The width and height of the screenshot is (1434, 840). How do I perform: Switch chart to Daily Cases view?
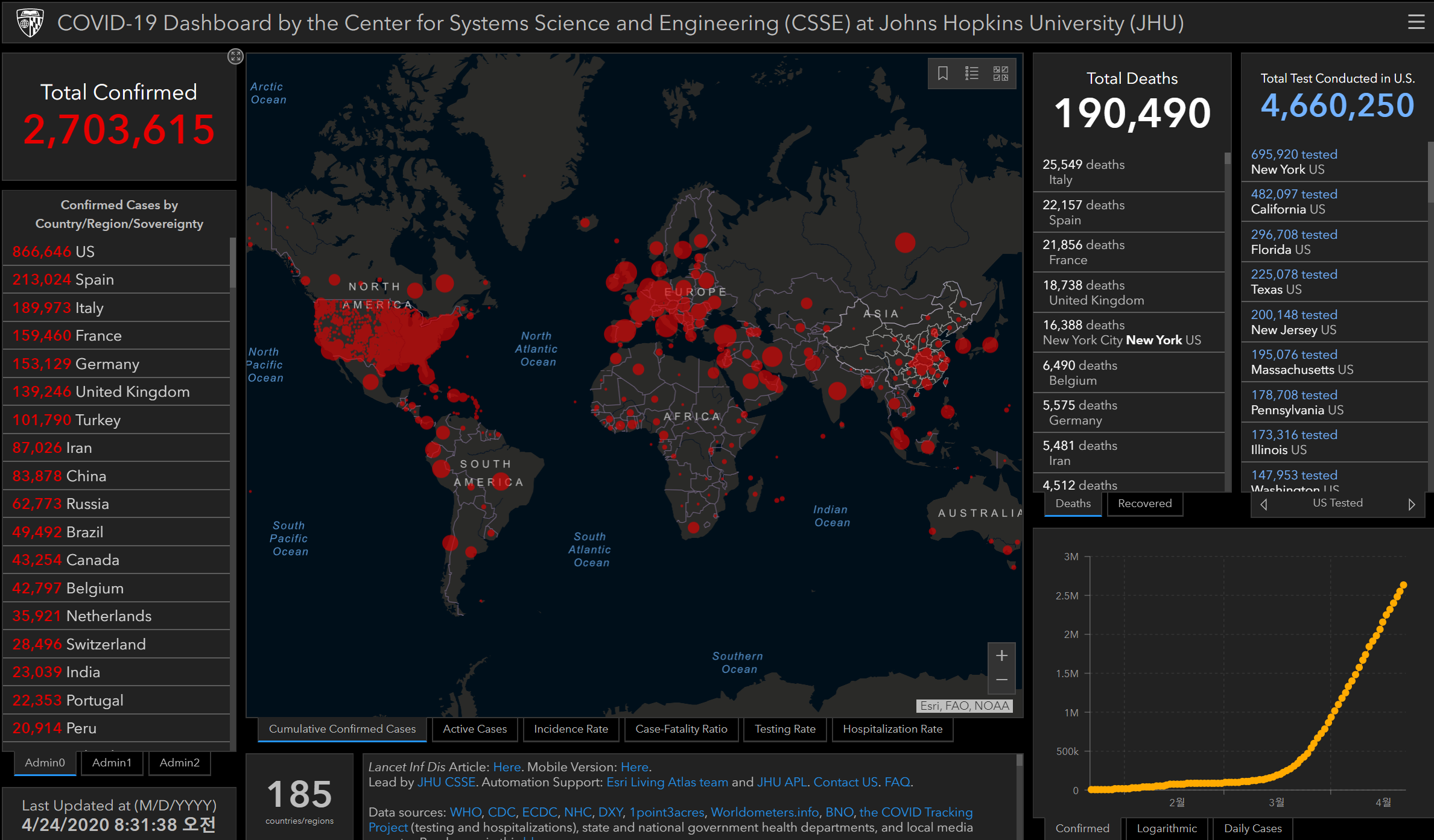[1252, 828]
